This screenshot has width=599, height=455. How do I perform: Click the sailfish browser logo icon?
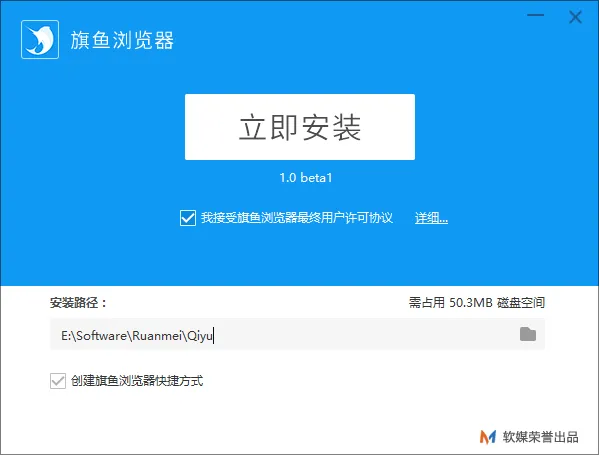point(40,39)
